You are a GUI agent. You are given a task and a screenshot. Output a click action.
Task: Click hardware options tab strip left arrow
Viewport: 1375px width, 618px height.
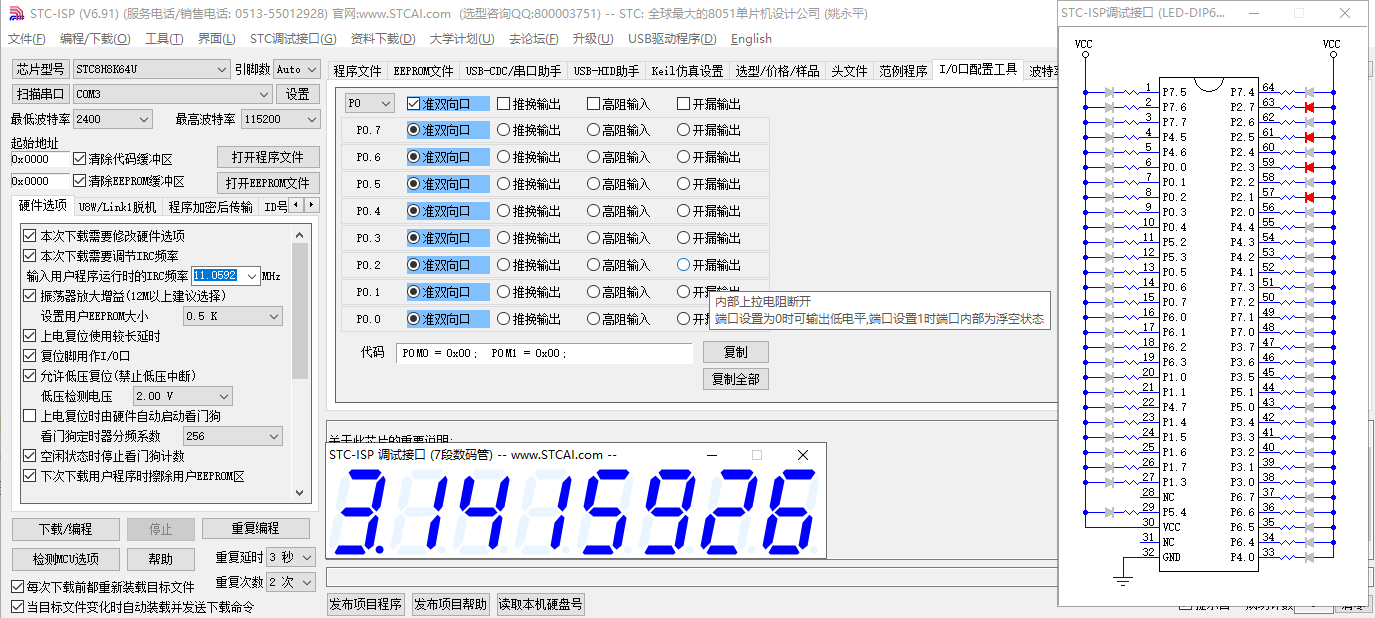[296, 205]
